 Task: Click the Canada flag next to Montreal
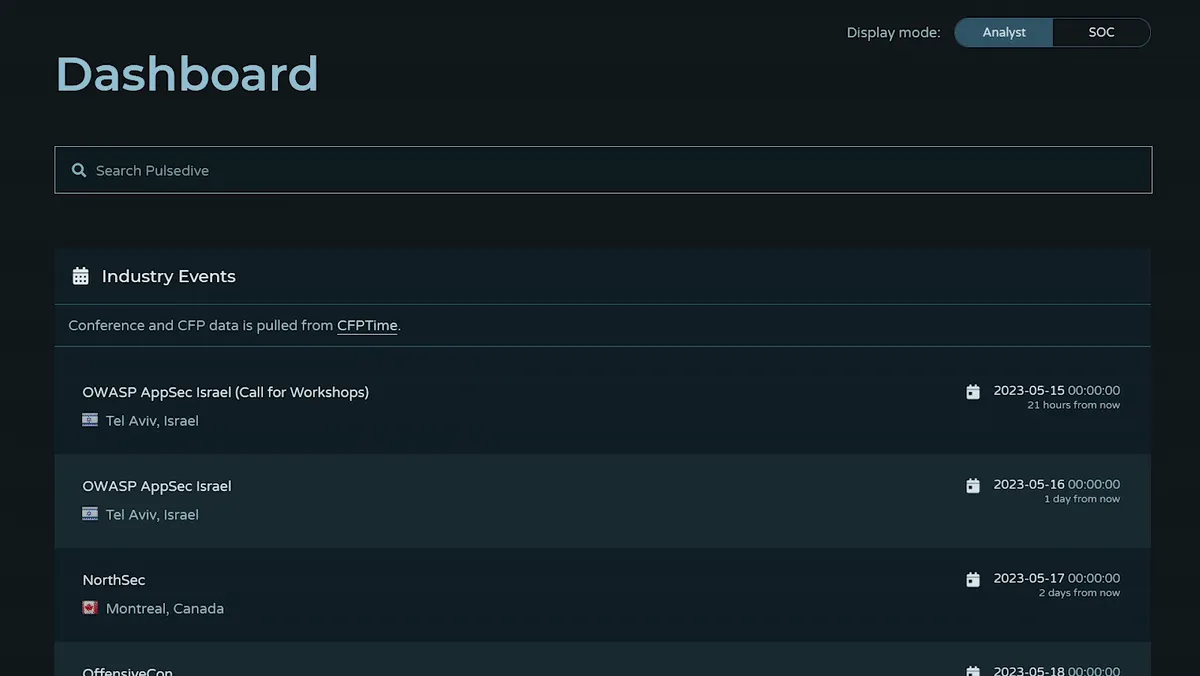[90, 608]
